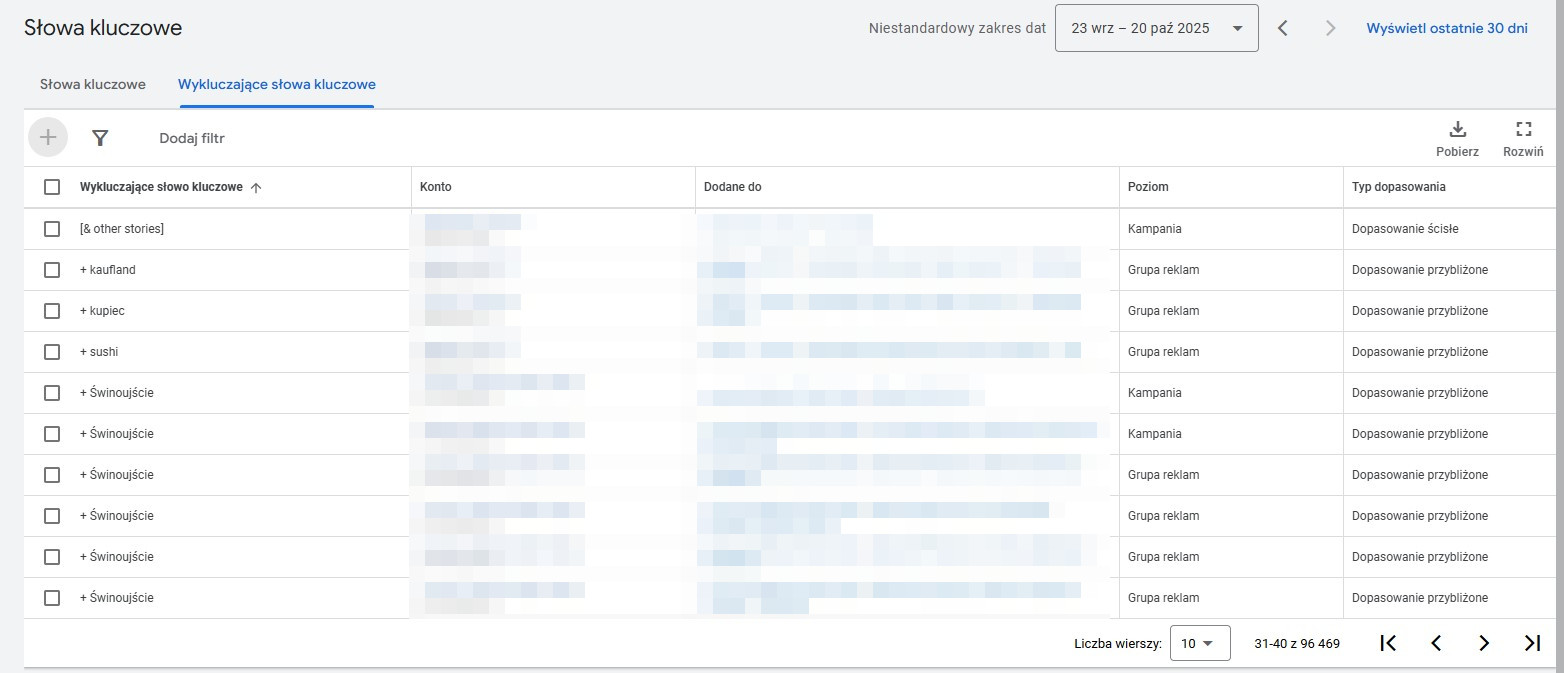Jump to last page of results
This screenshot has width=1564, height=673.
click(x=1532, y=643)
